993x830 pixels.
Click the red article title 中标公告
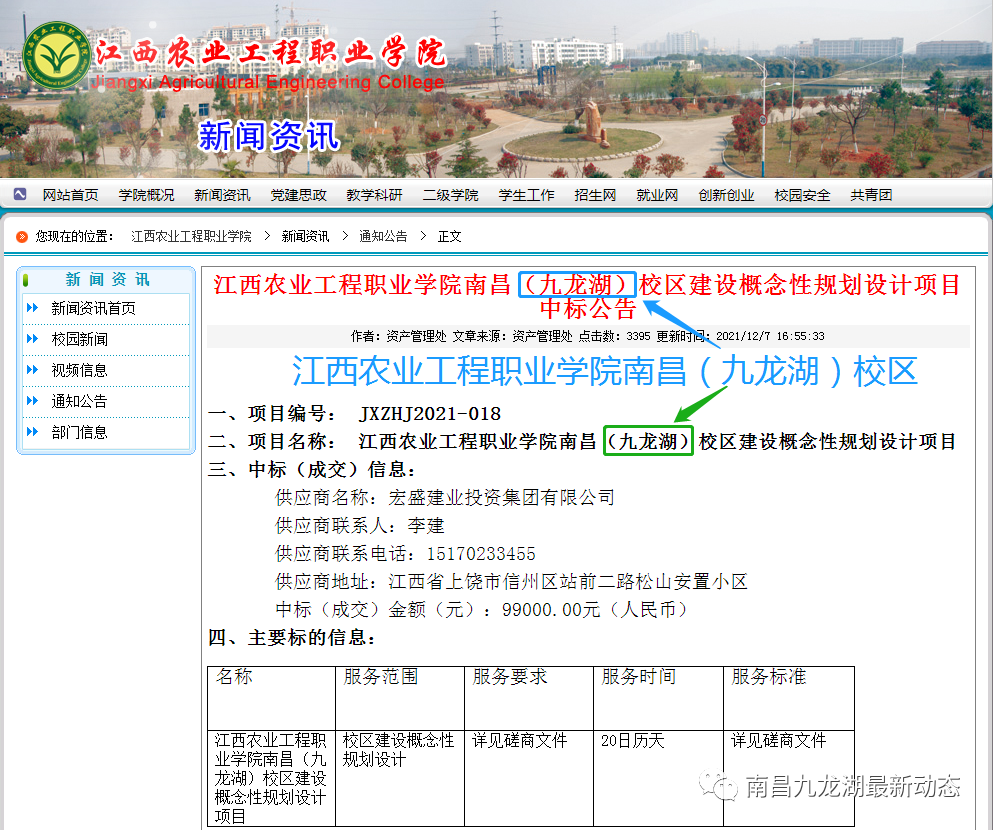(x=588, y=309)
